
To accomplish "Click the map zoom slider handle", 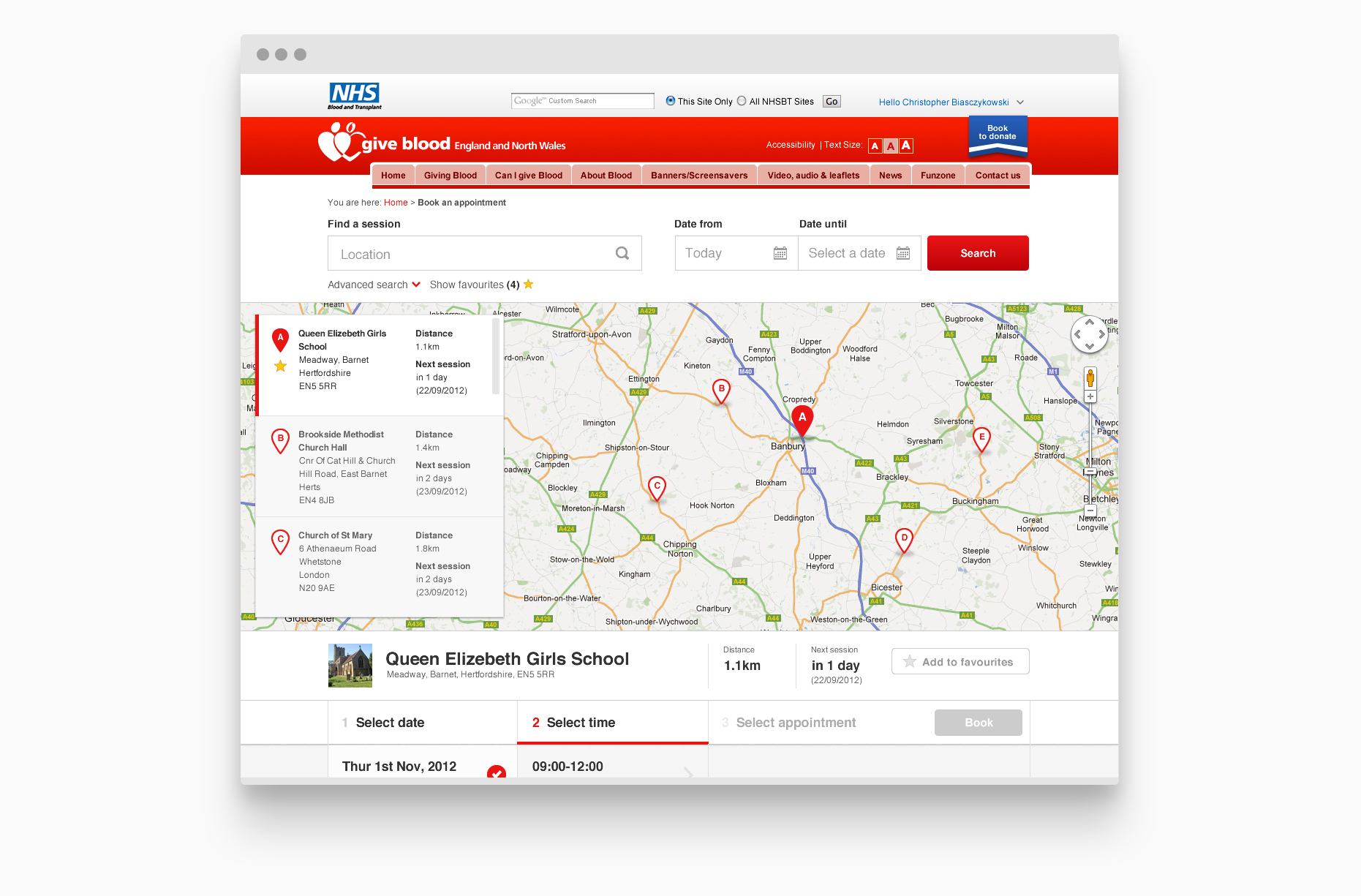I will tap(1090, 472).
